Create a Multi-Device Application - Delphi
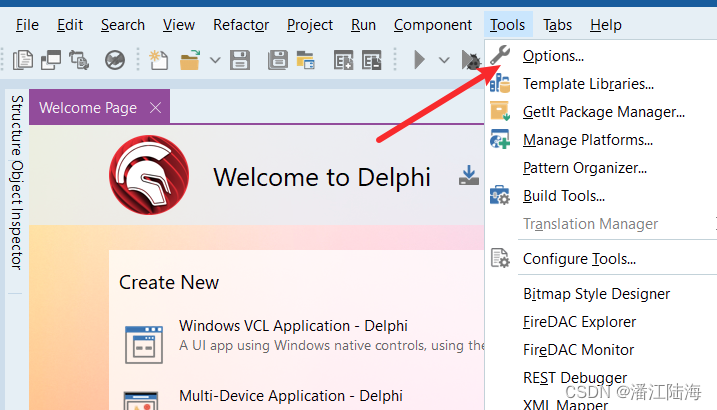This screenshot has width=717, height=410. click(291, 396)
